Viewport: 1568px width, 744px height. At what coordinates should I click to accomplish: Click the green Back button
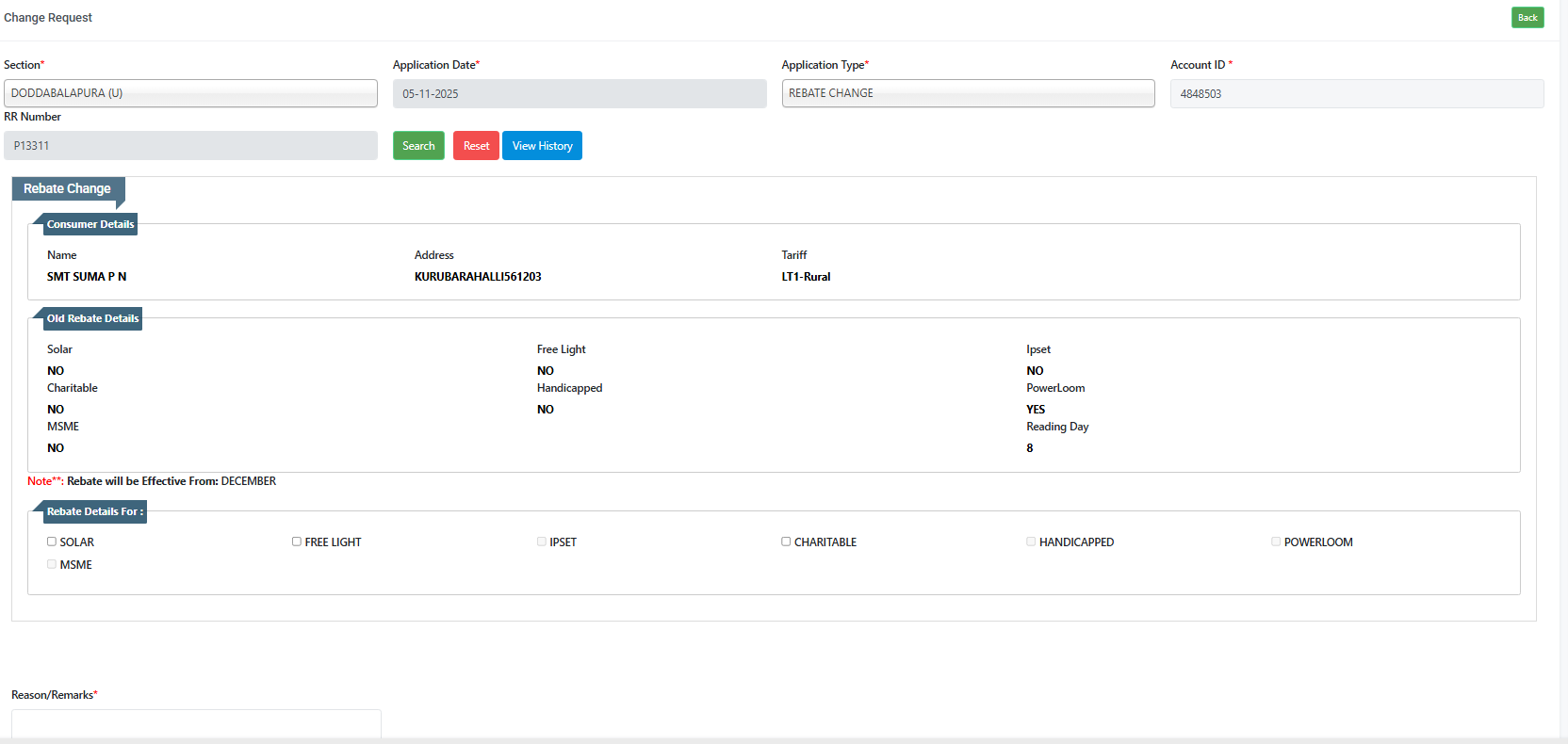click(x=1527, y=18)
